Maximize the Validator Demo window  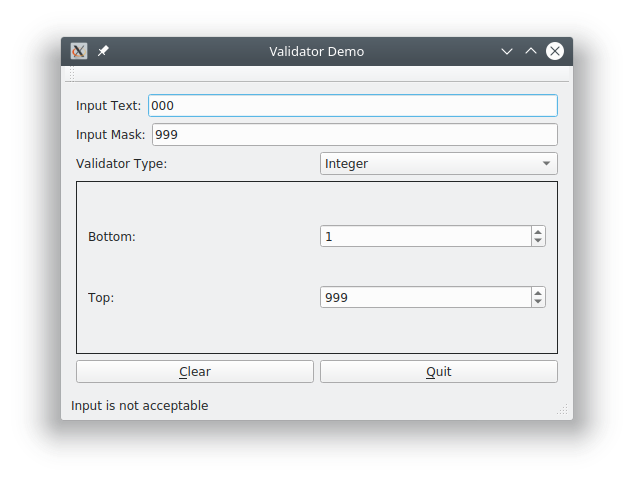click(531, 51)
